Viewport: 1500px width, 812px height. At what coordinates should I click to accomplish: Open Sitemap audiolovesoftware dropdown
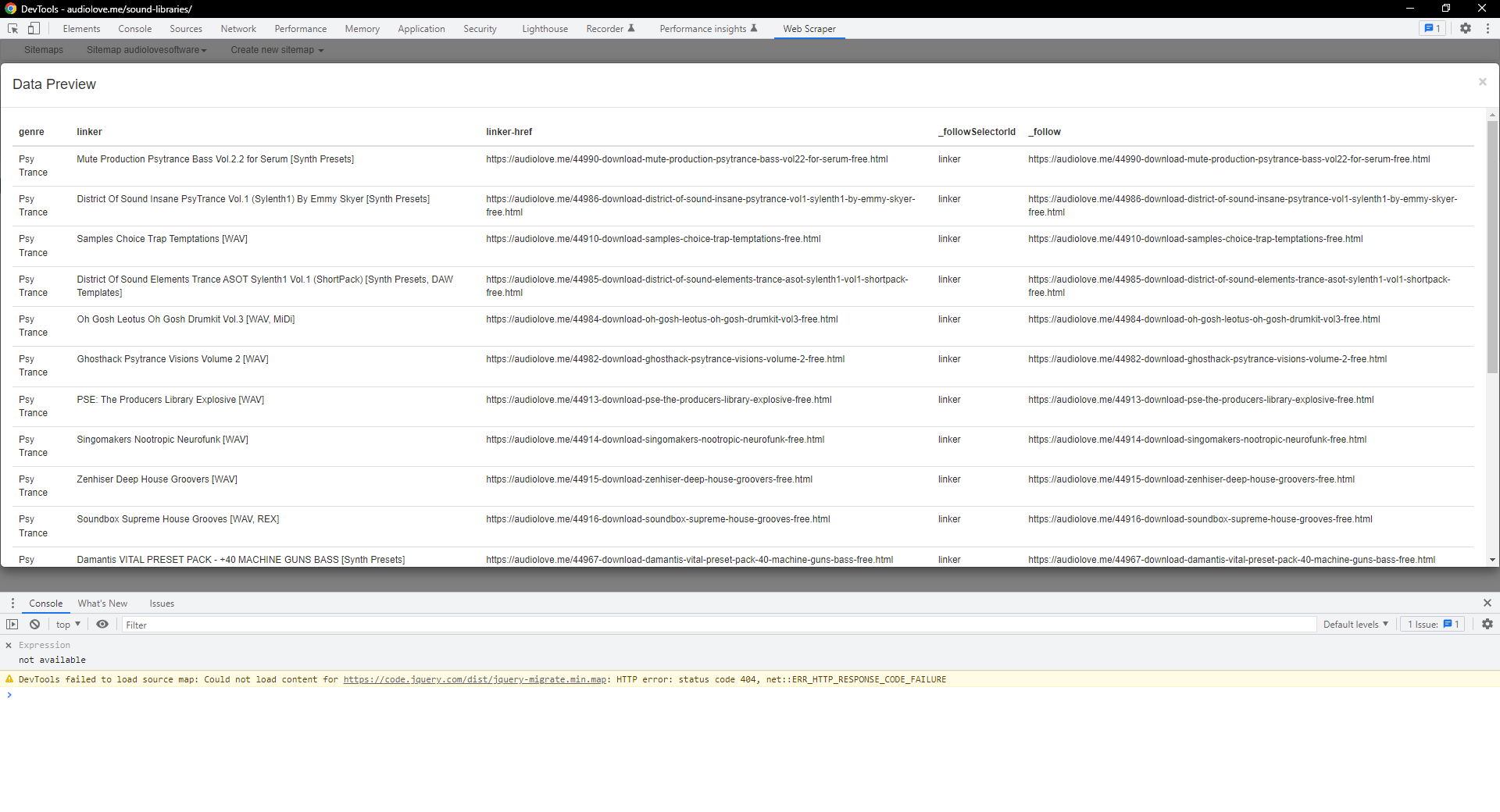pos(146,50)
